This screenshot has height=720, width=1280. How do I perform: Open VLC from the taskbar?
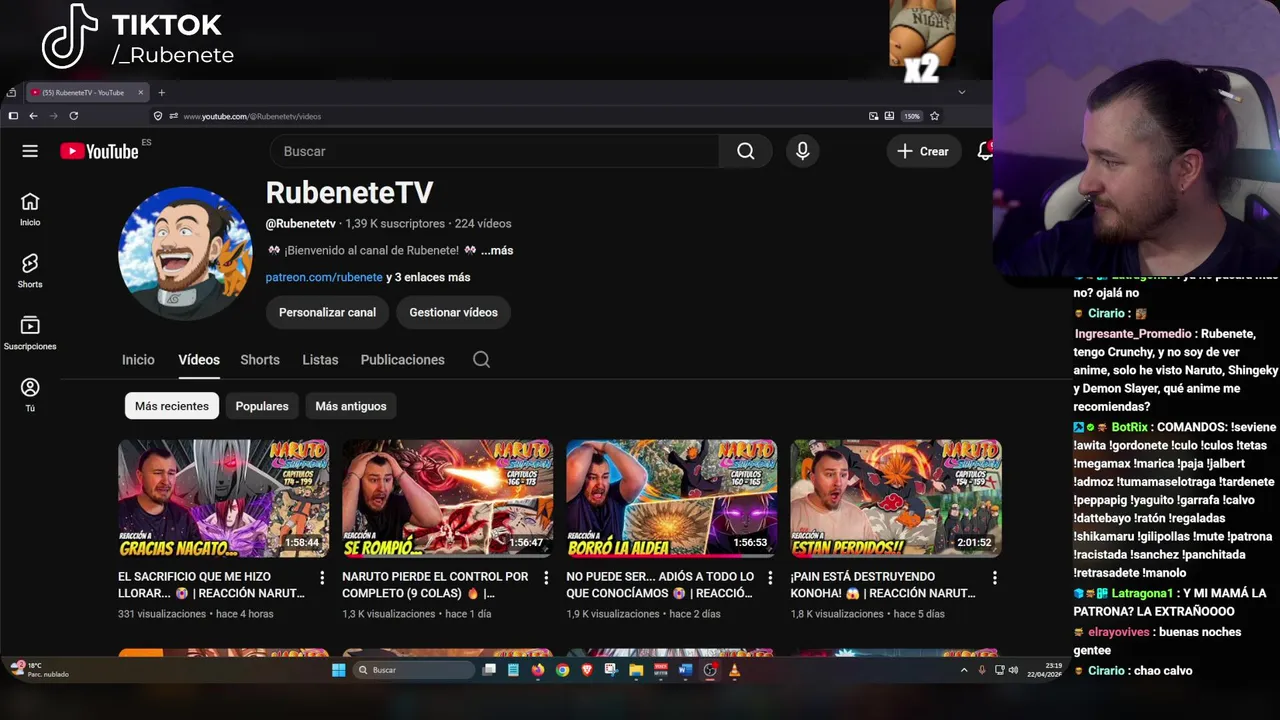[x=734, y=670]
